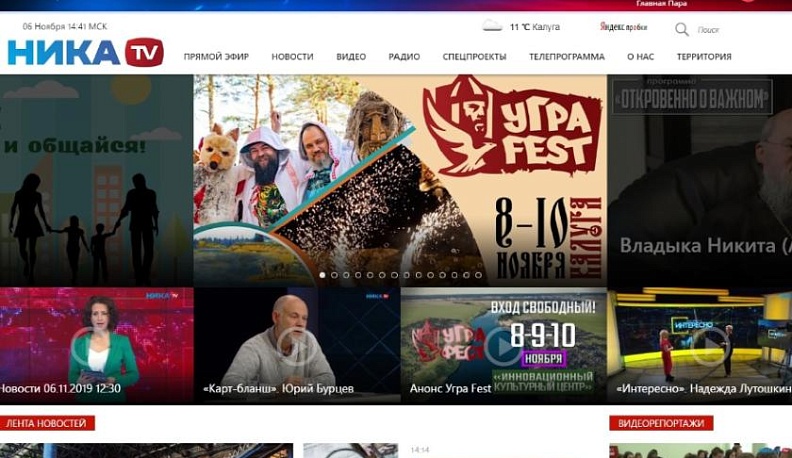Open the ПРЯМОЙ ЭФИР menu item
This screenshot has height=458, width=792.
216,57
